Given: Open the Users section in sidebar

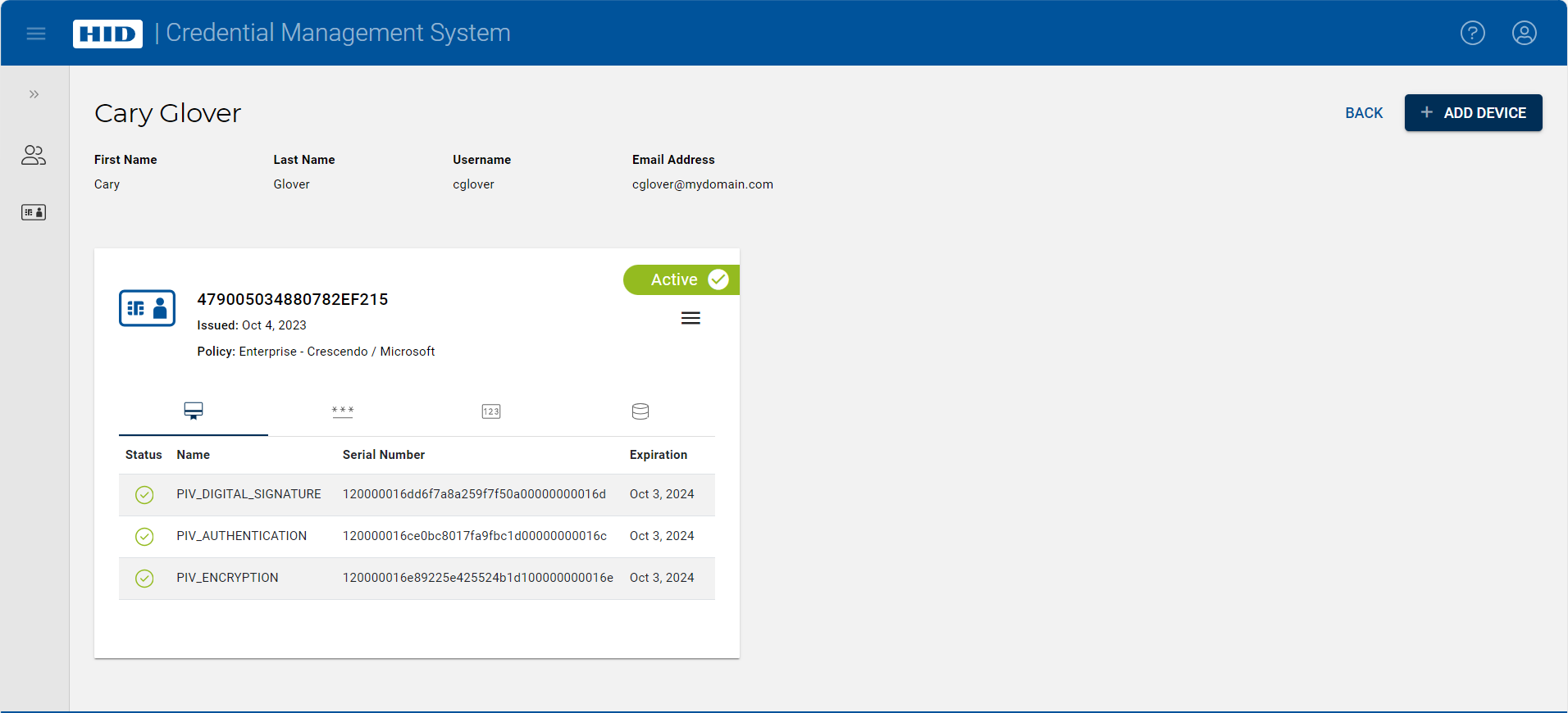Looking at the screenshot, I should pyautogui.click(x=34, y=155).
